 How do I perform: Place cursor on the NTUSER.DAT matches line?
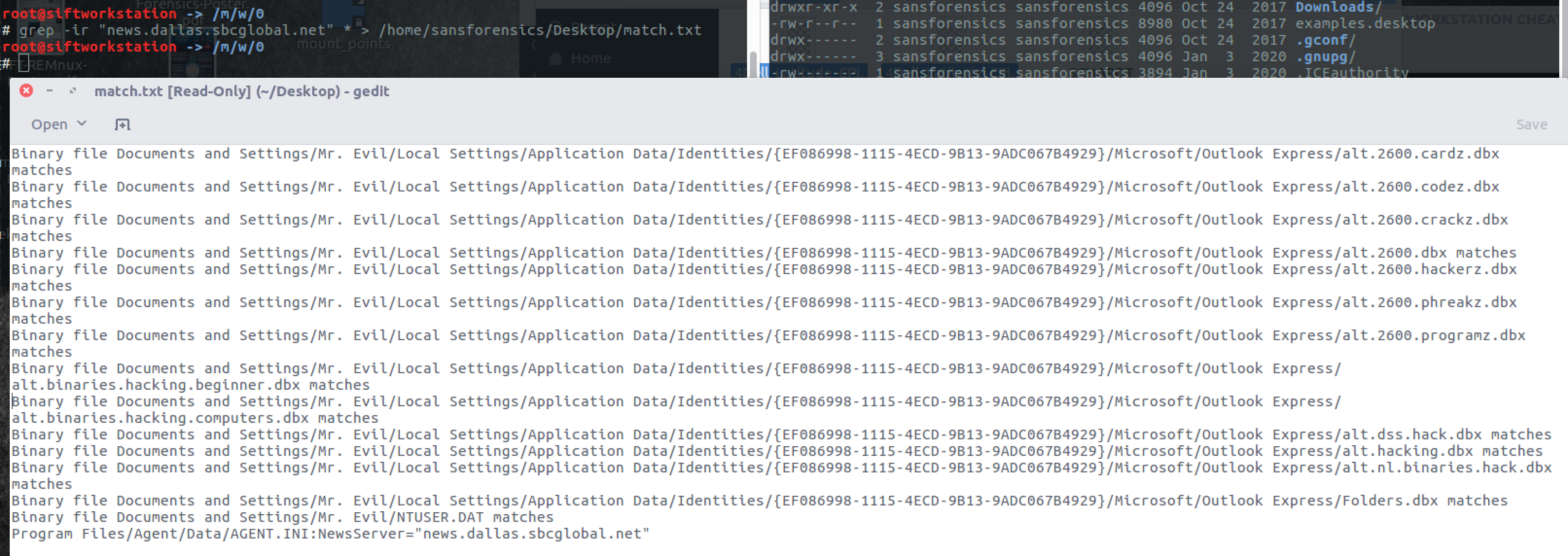pos(283,517)
